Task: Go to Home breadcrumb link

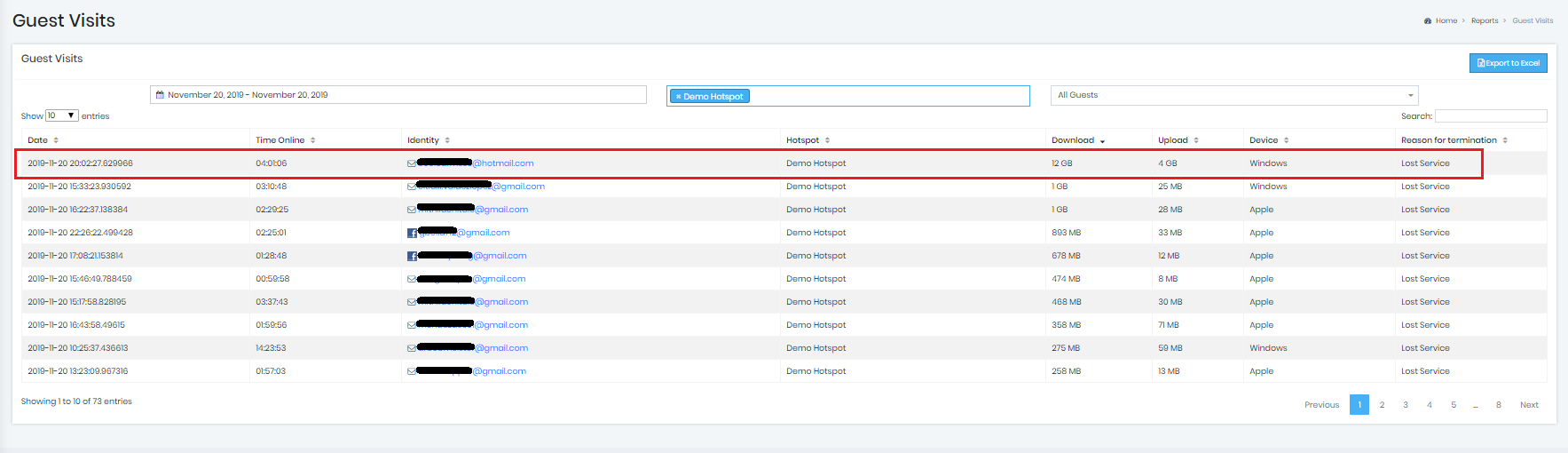Action: pyautogui.click(x=1446, y=20)
